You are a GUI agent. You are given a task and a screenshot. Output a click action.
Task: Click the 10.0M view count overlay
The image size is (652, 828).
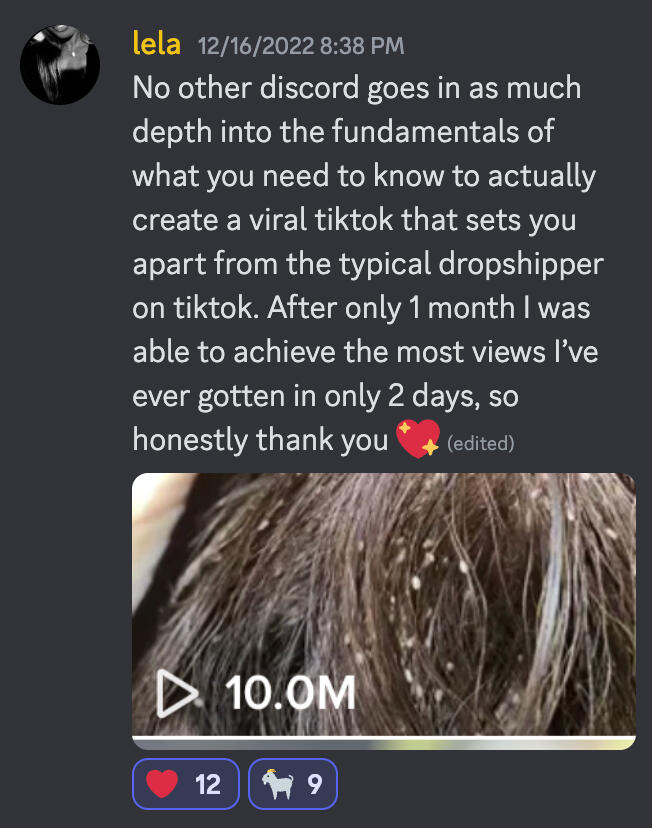point(290,693)
